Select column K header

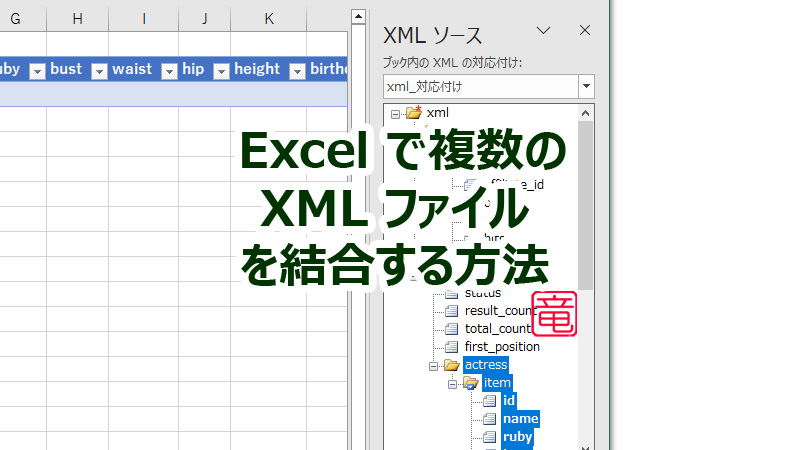[x=268, y=19]
